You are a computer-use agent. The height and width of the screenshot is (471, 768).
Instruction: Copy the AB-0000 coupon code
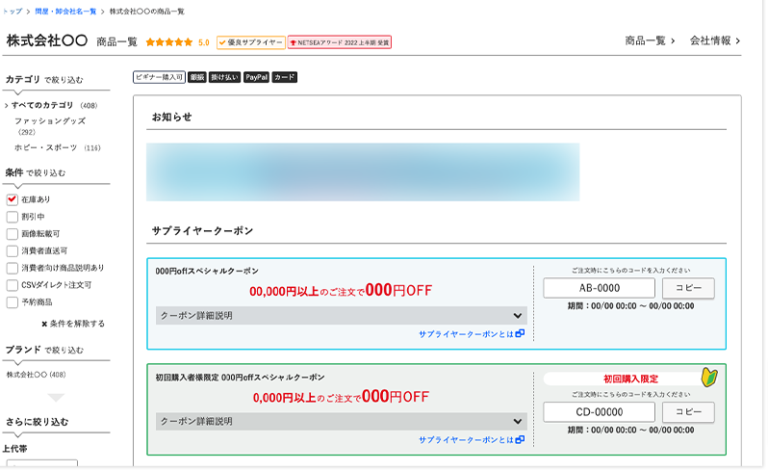point(688,288)
